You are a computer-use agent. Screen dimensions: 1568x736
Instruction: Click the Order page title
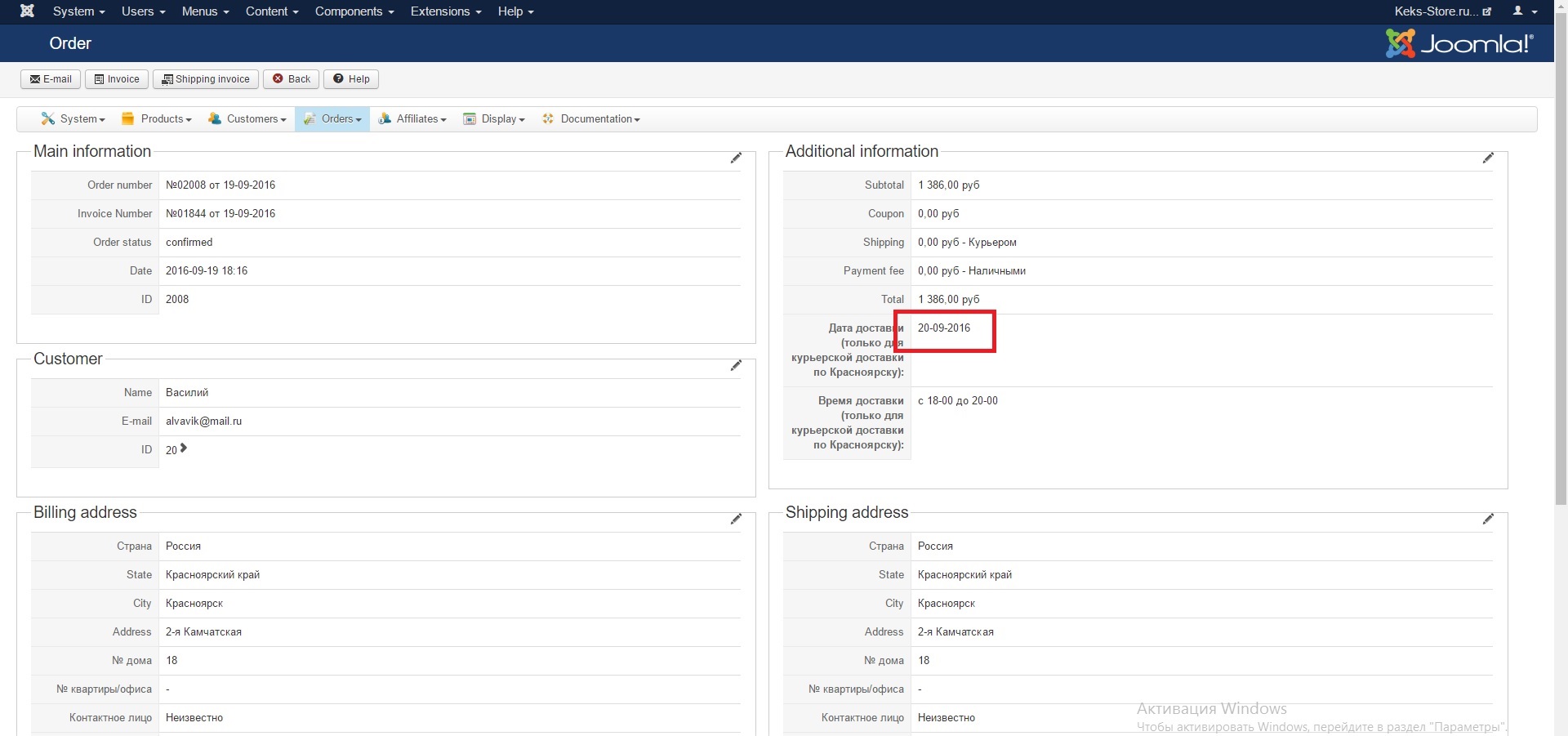[x=70, y=43]
